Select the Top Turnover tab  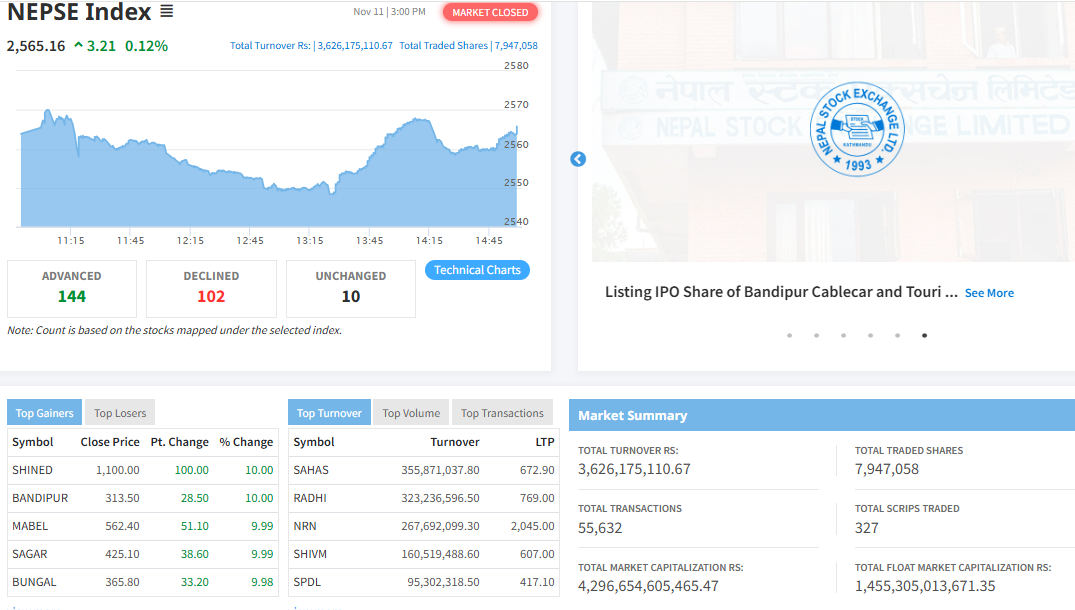coord(329,413)
